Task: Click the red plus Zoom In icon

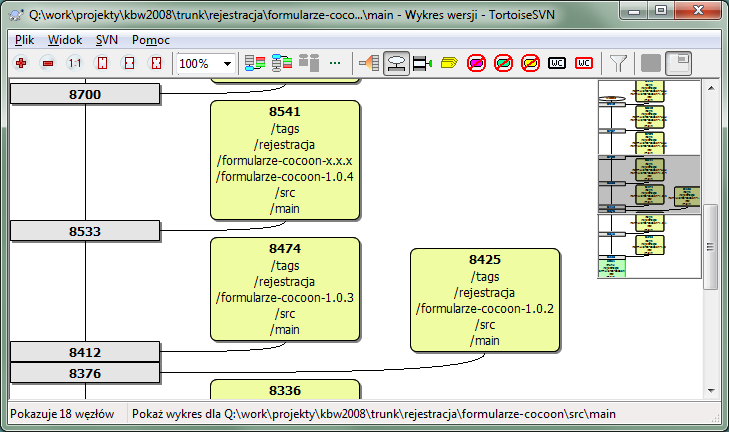Action: tap(20, 63)
